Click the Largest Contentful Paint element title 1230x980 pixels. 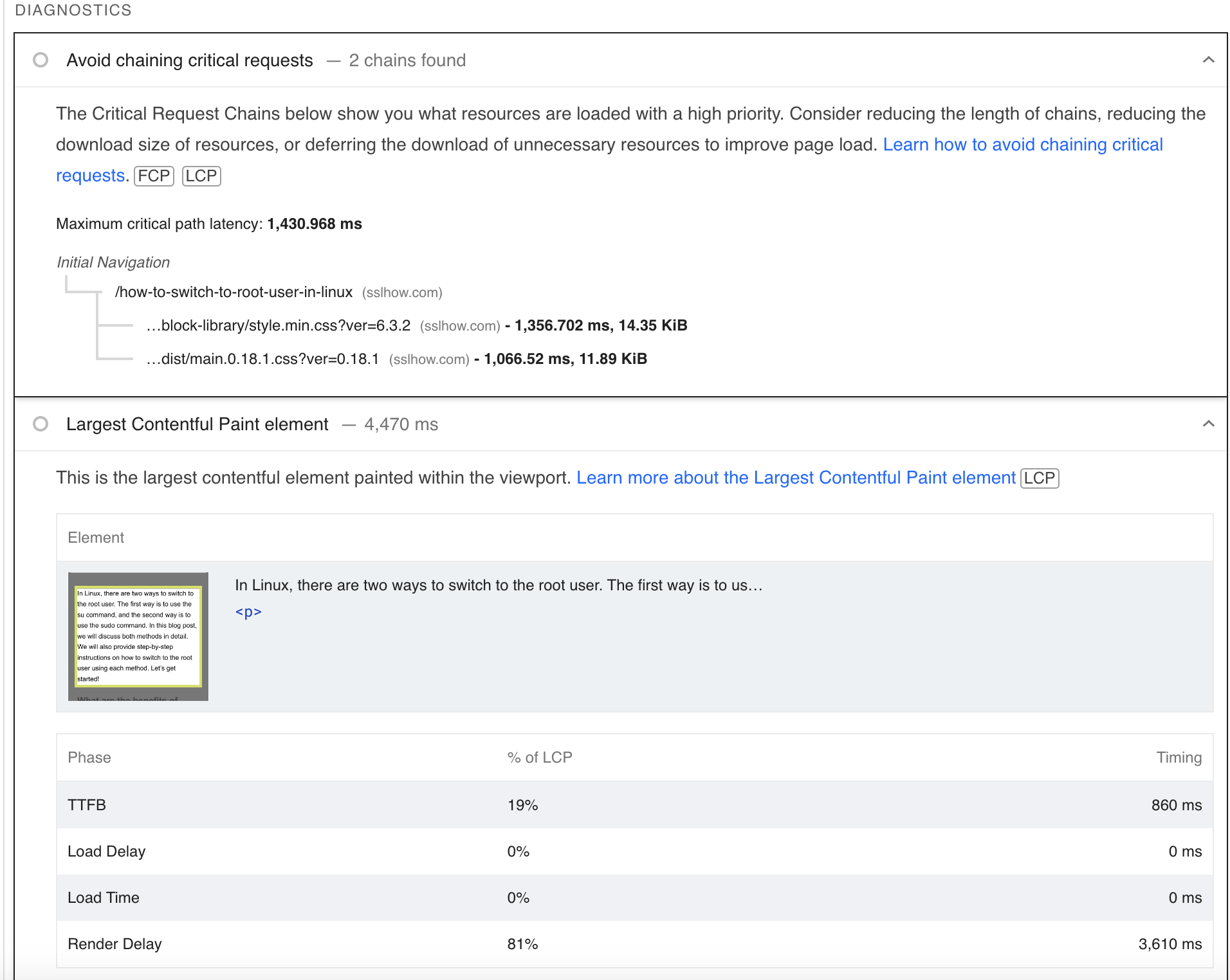(x=197, y=424)
